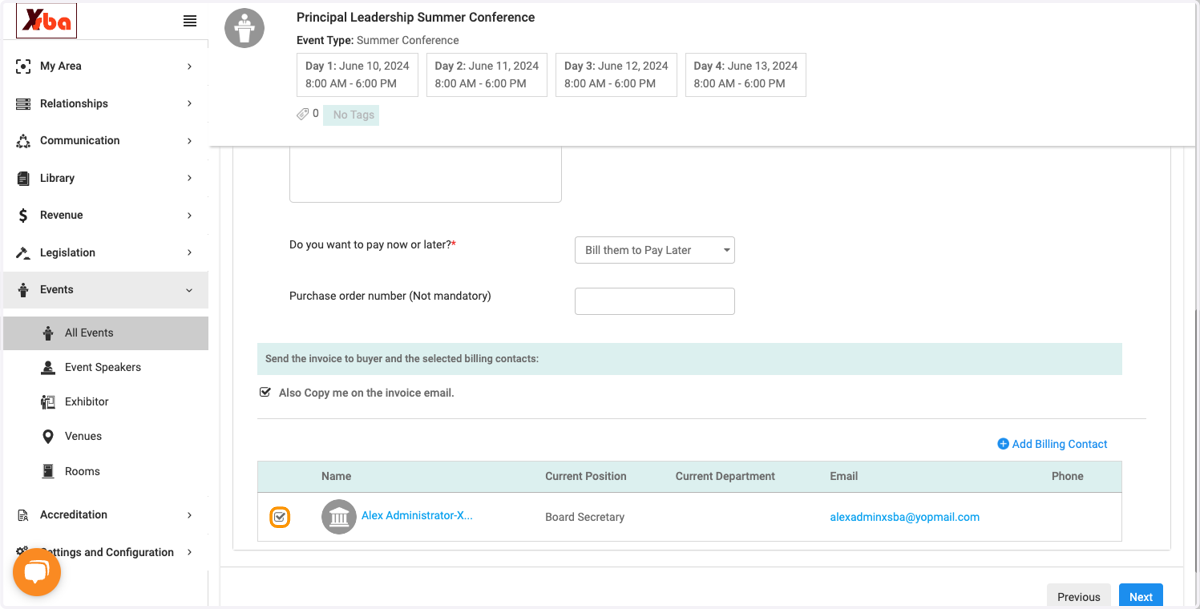Toggle Also Copy me on invoice email
Image resolution: width=1200 pixels, height=609 pixels.
265,393
